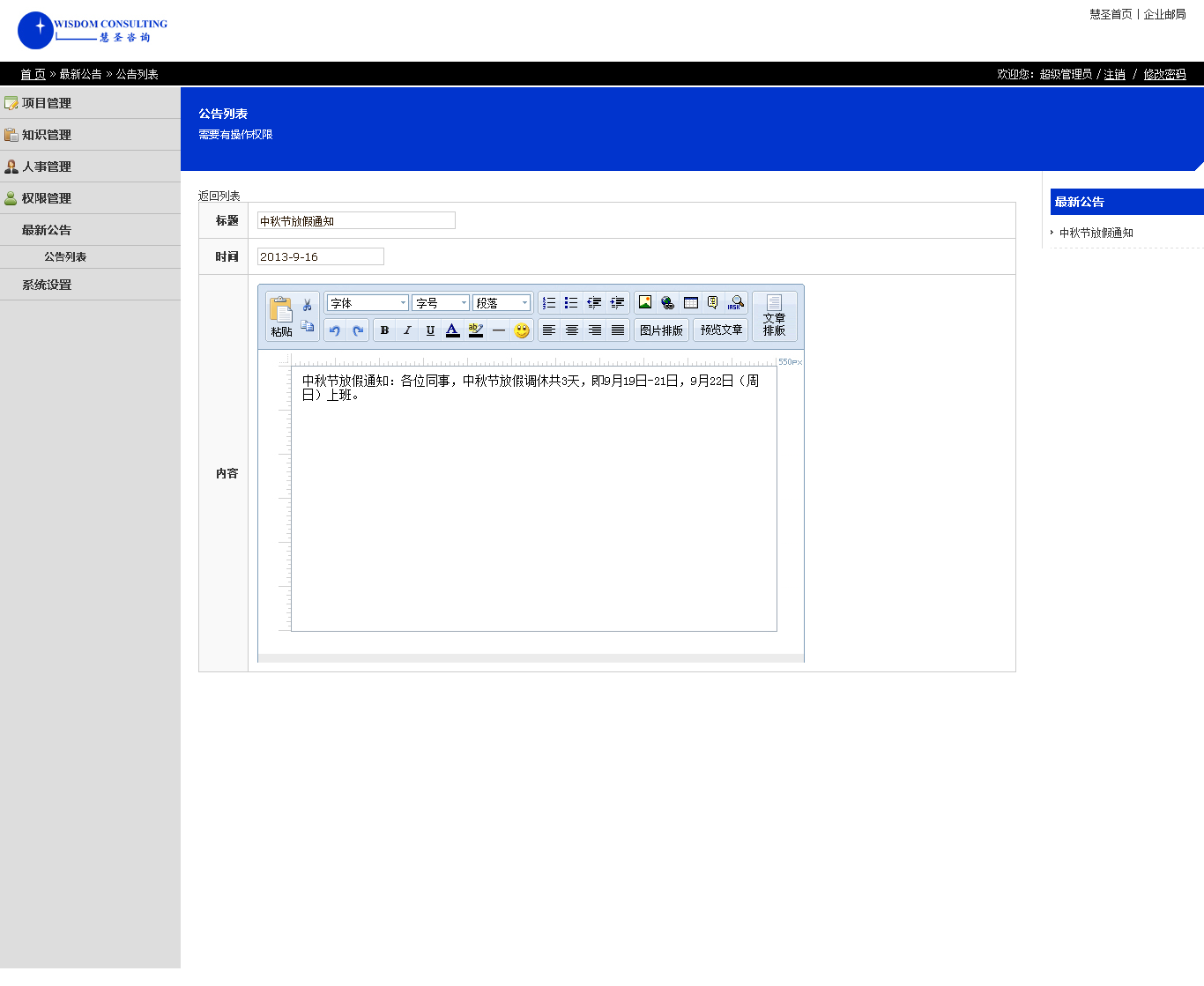The height and width of the screenshot is (986, 1204).
Task: Click the font color icon
Action: 452,330
